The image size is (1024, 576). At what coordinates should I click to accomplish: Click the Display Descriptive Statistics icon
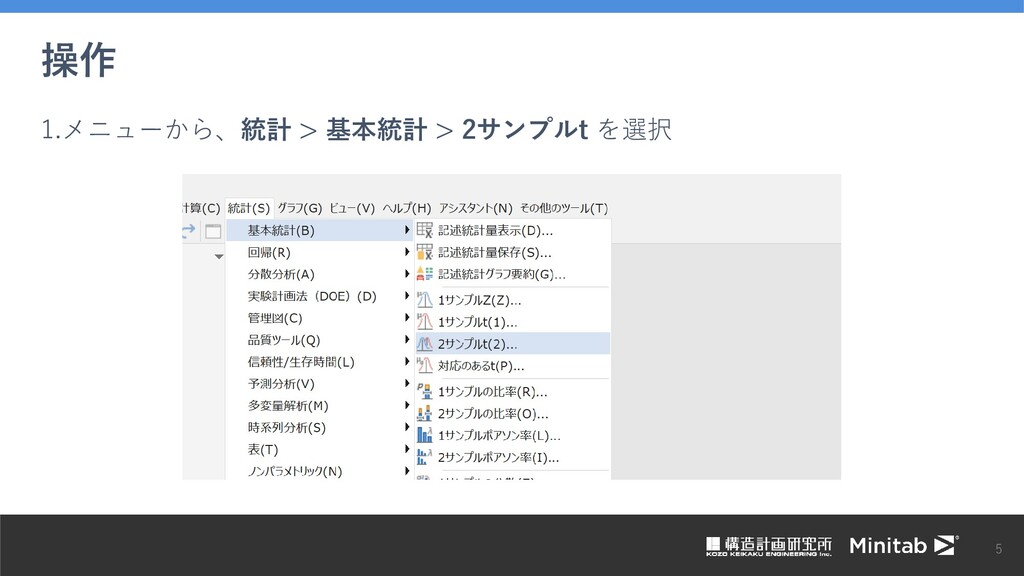click(x=424, y=231)
